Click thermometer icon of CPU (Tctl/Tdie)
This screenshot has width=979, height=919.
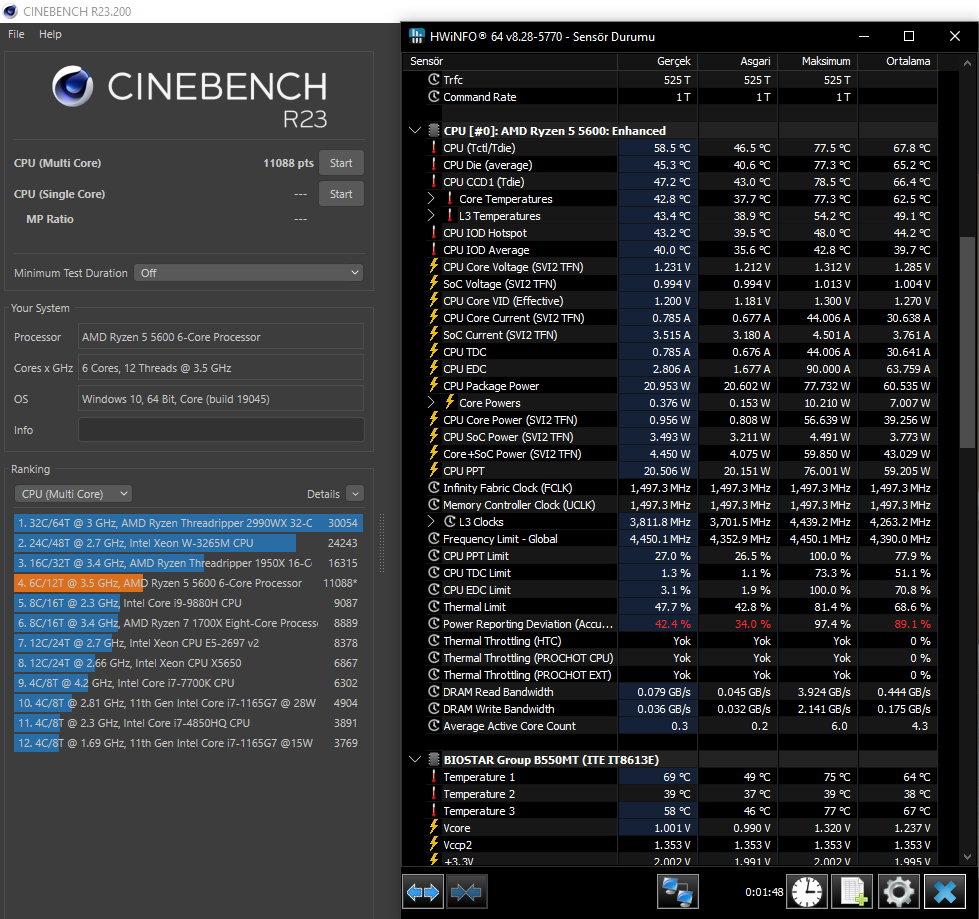pos(434,147)
